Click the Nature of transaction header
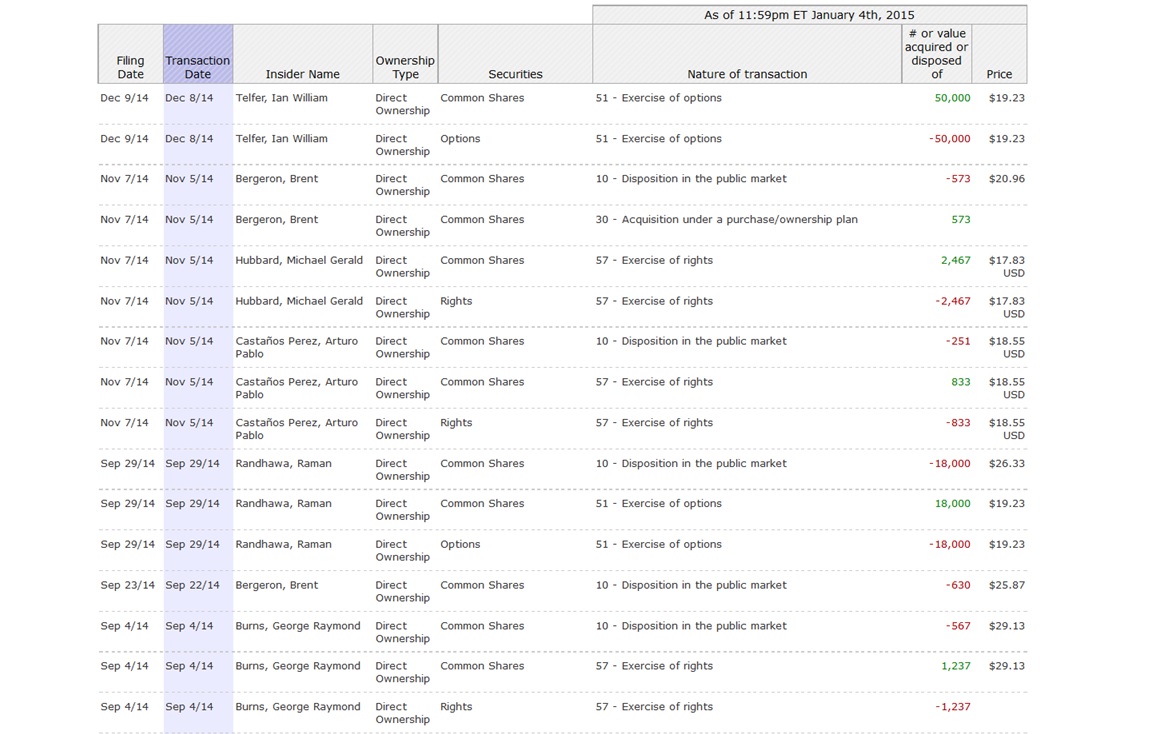The image size is (1152, 734). (x=747, y=74)
